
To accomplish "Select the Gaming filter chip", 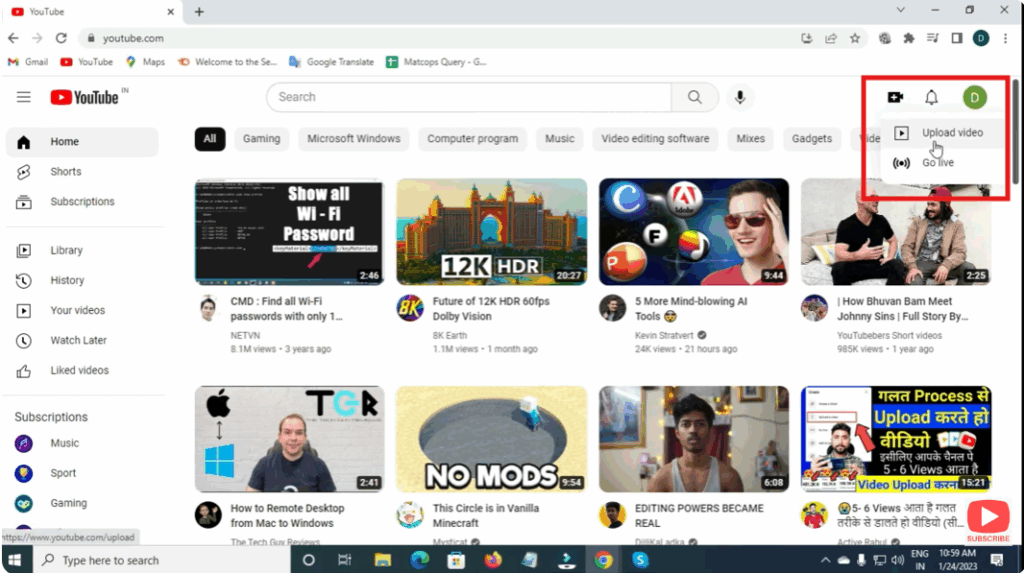I will coord(261,139).
